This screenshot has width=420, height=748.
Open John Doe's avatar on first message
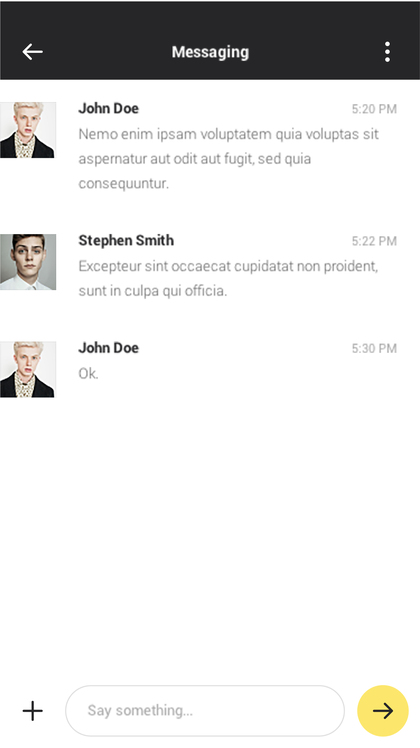28,130
